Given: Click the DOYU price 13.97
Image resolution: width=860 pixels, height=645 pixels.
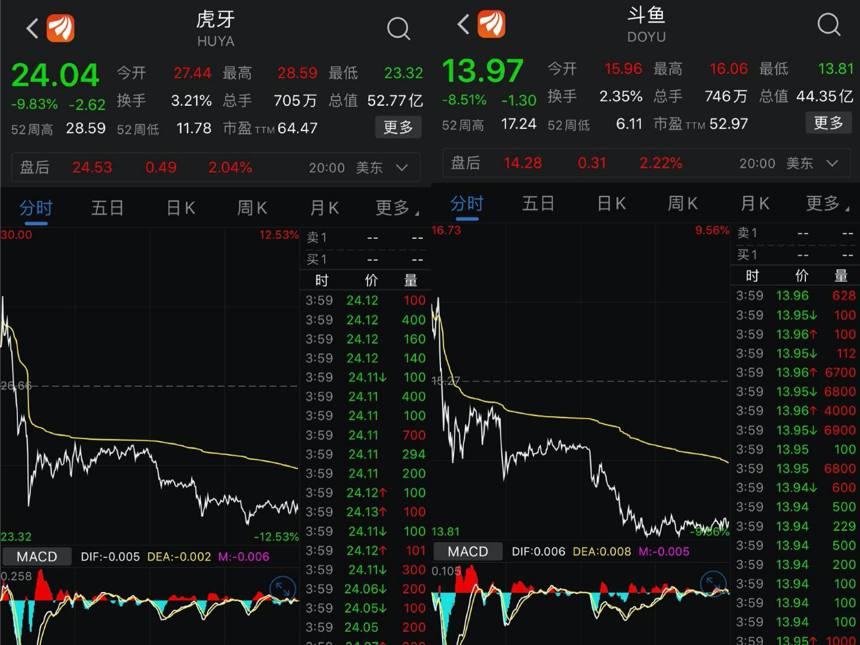Looking at the screenshot, I should click(483, 70).
